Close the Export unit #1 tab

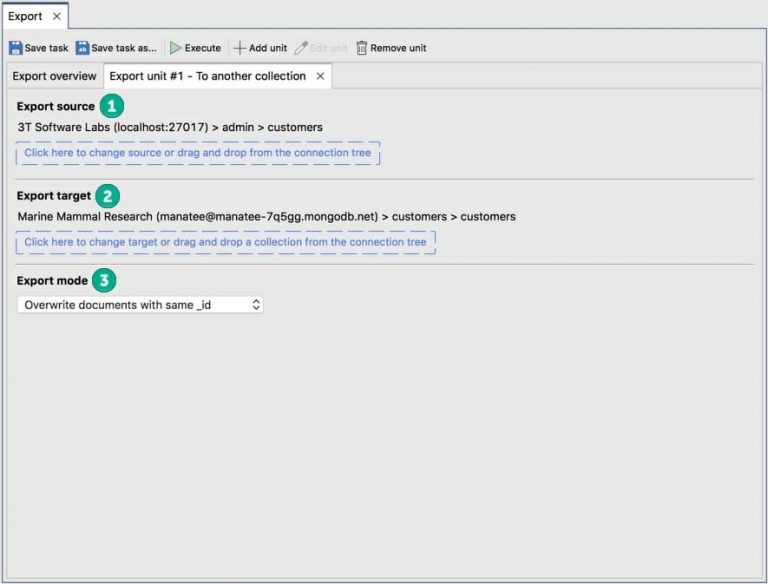pyautogui.click(x=320, y=77)
